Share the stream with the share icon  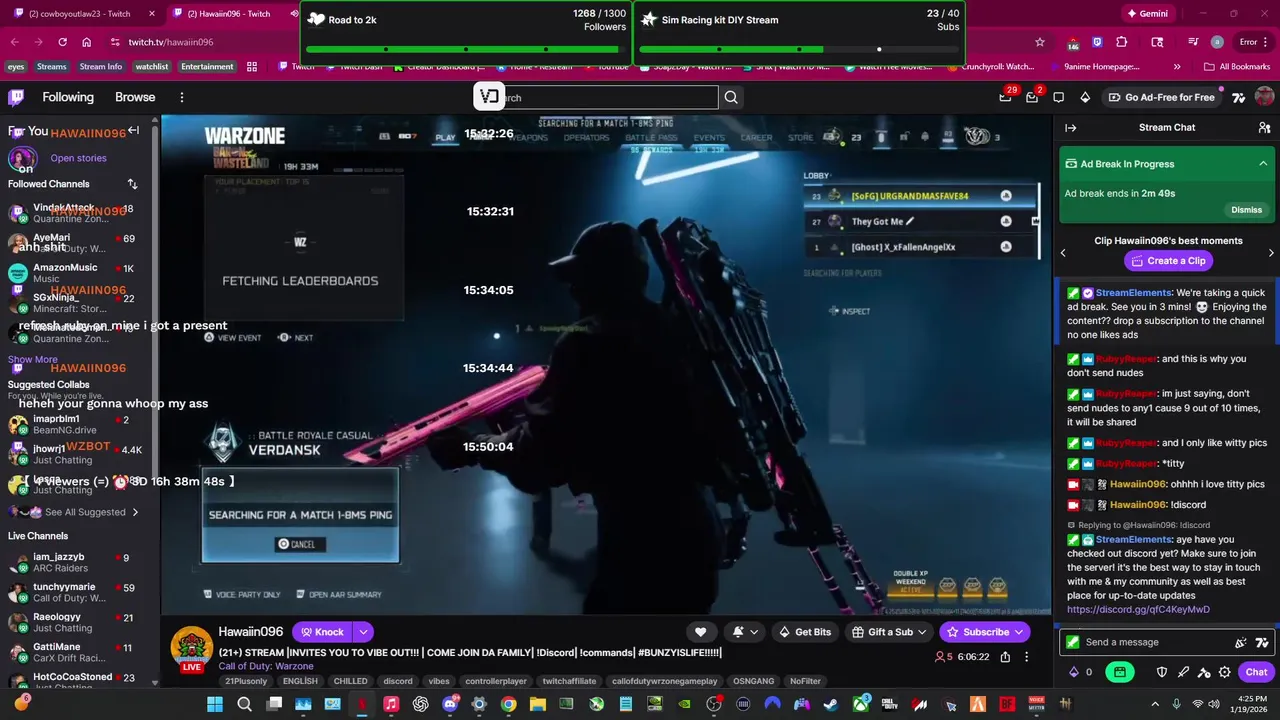(x=1005, y=657)
